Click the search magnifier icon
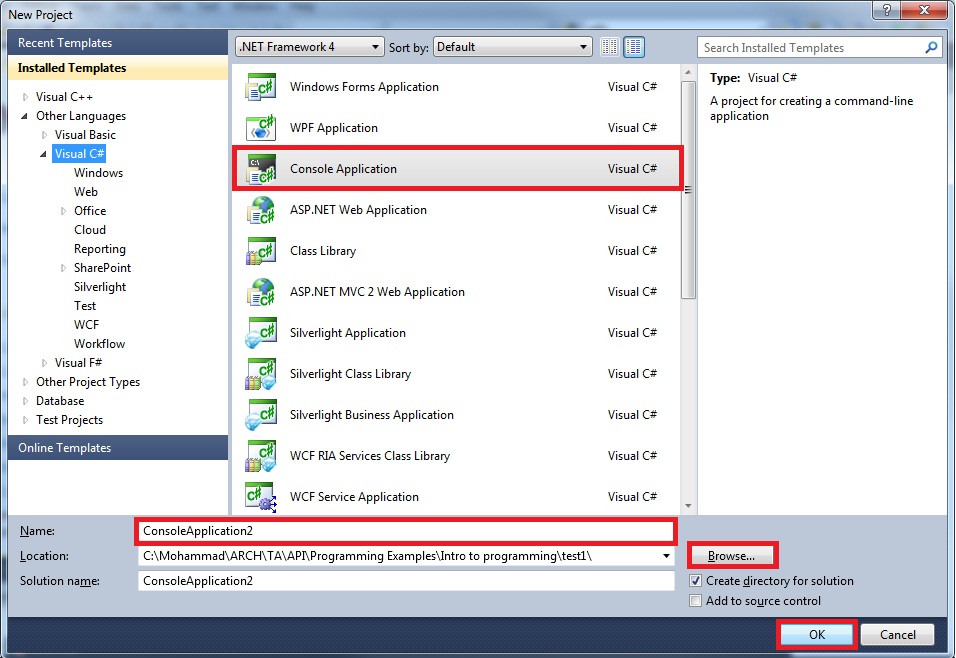The width and height of the screenshot is (956, 658). point(931,47)
